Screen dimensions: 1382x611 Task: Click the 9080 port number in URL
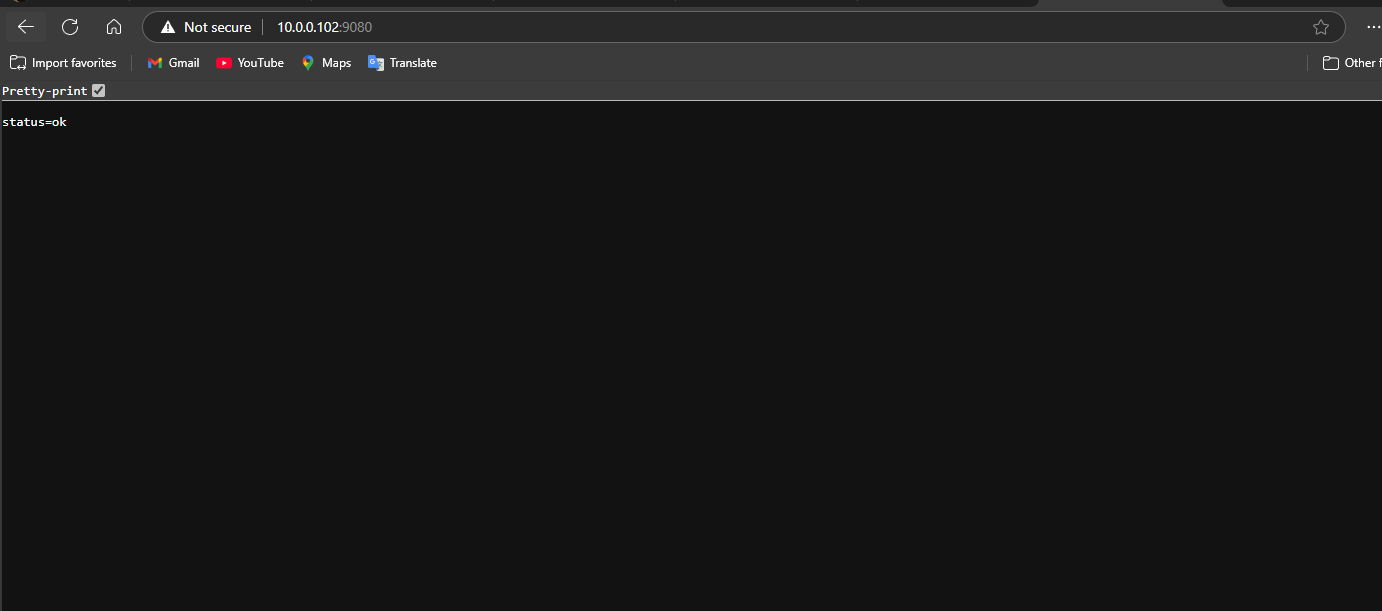(x=357, y=27)
